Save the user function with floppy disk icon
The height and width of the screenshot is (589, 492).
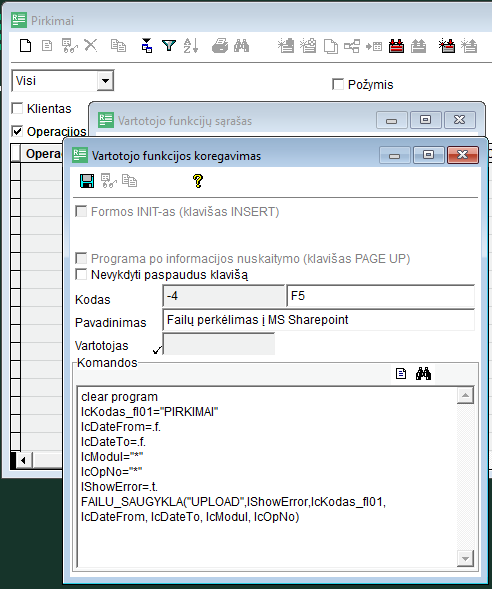tap(87, 181)
